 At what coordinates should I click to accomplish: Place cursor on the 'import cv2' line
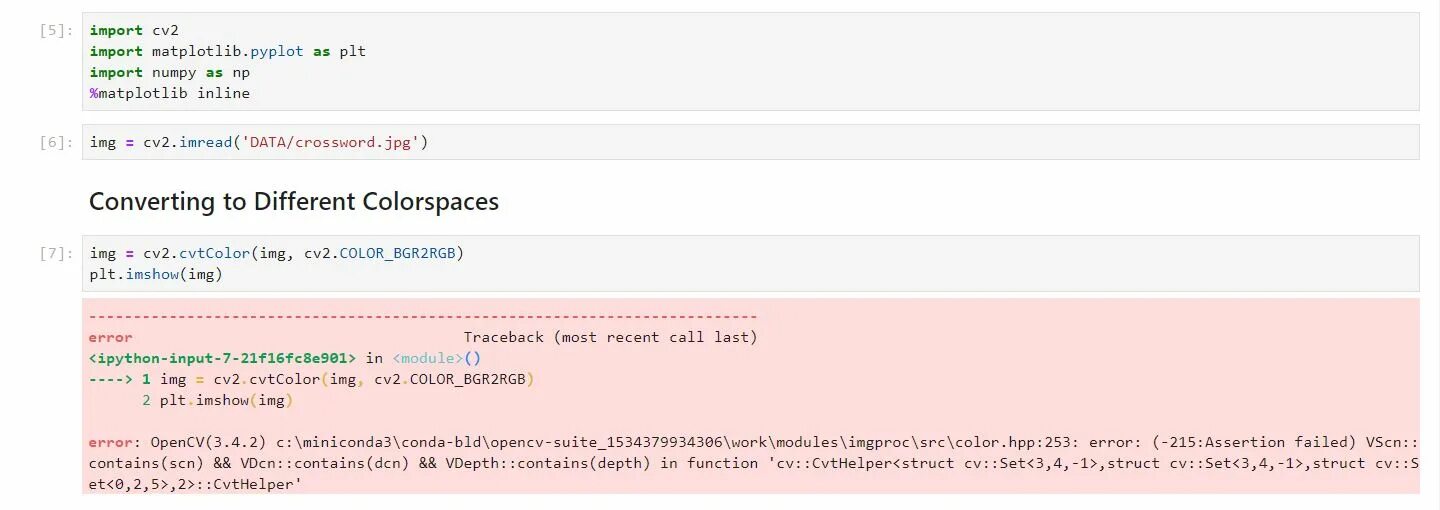point(134,30)
